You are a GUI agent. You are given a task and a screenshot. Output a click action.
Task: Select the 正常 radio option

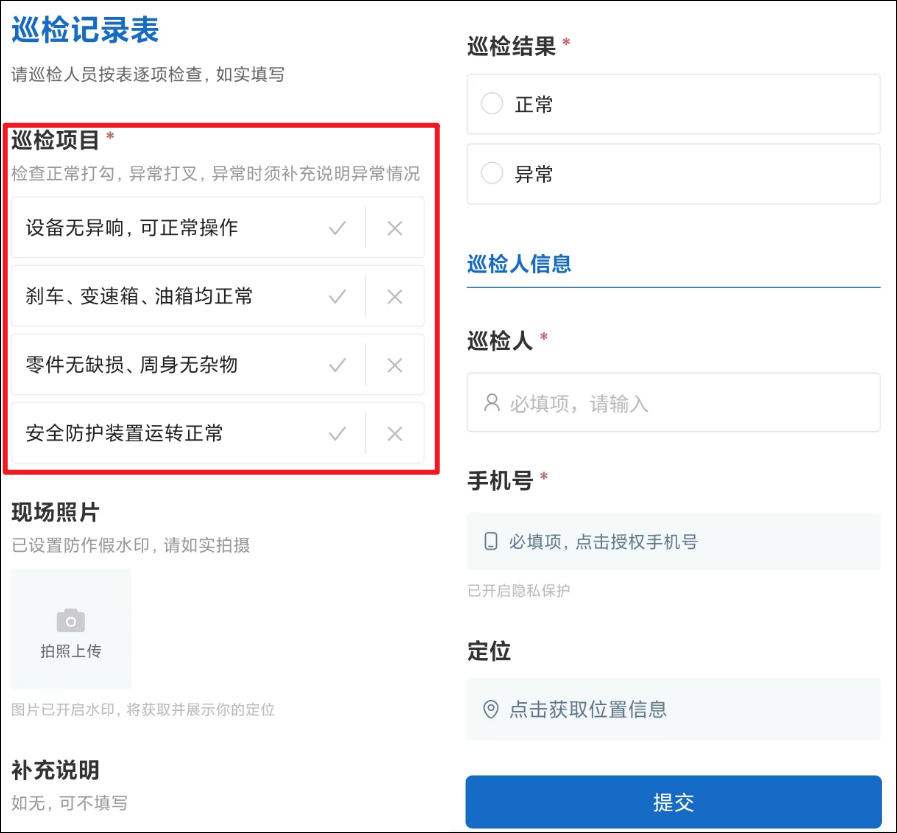(492, 104)
